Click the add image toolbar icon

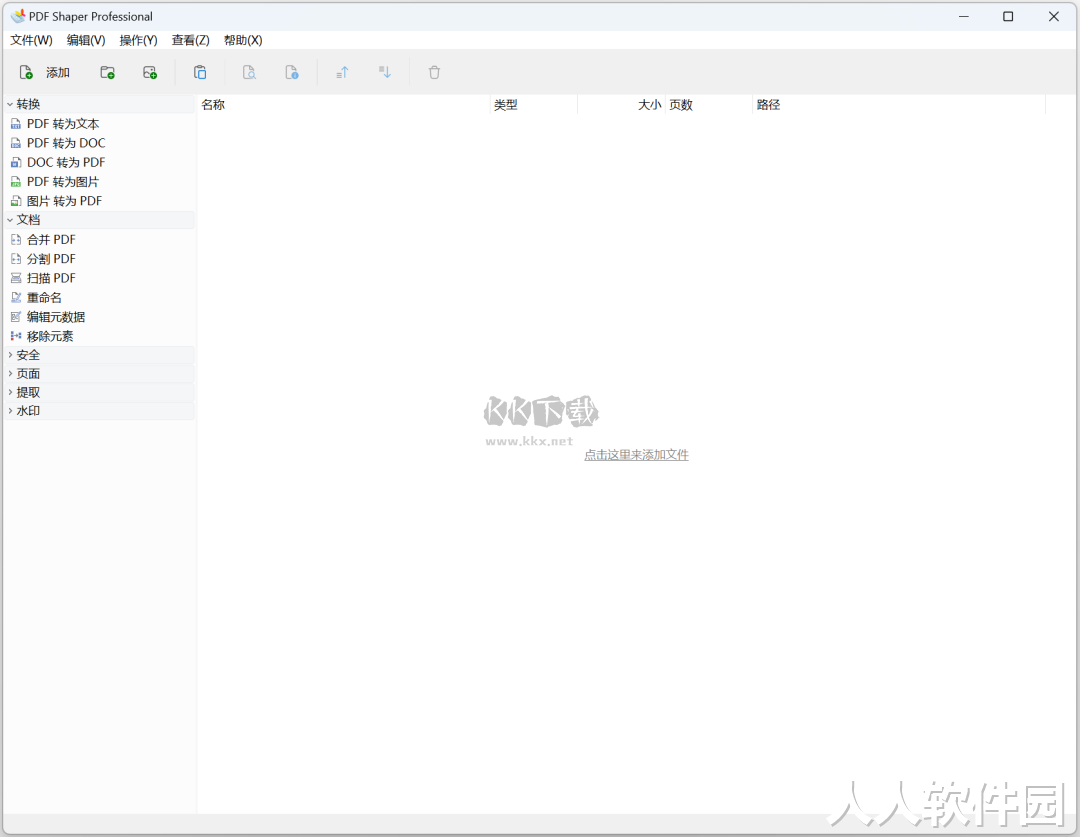click(149, 72)
